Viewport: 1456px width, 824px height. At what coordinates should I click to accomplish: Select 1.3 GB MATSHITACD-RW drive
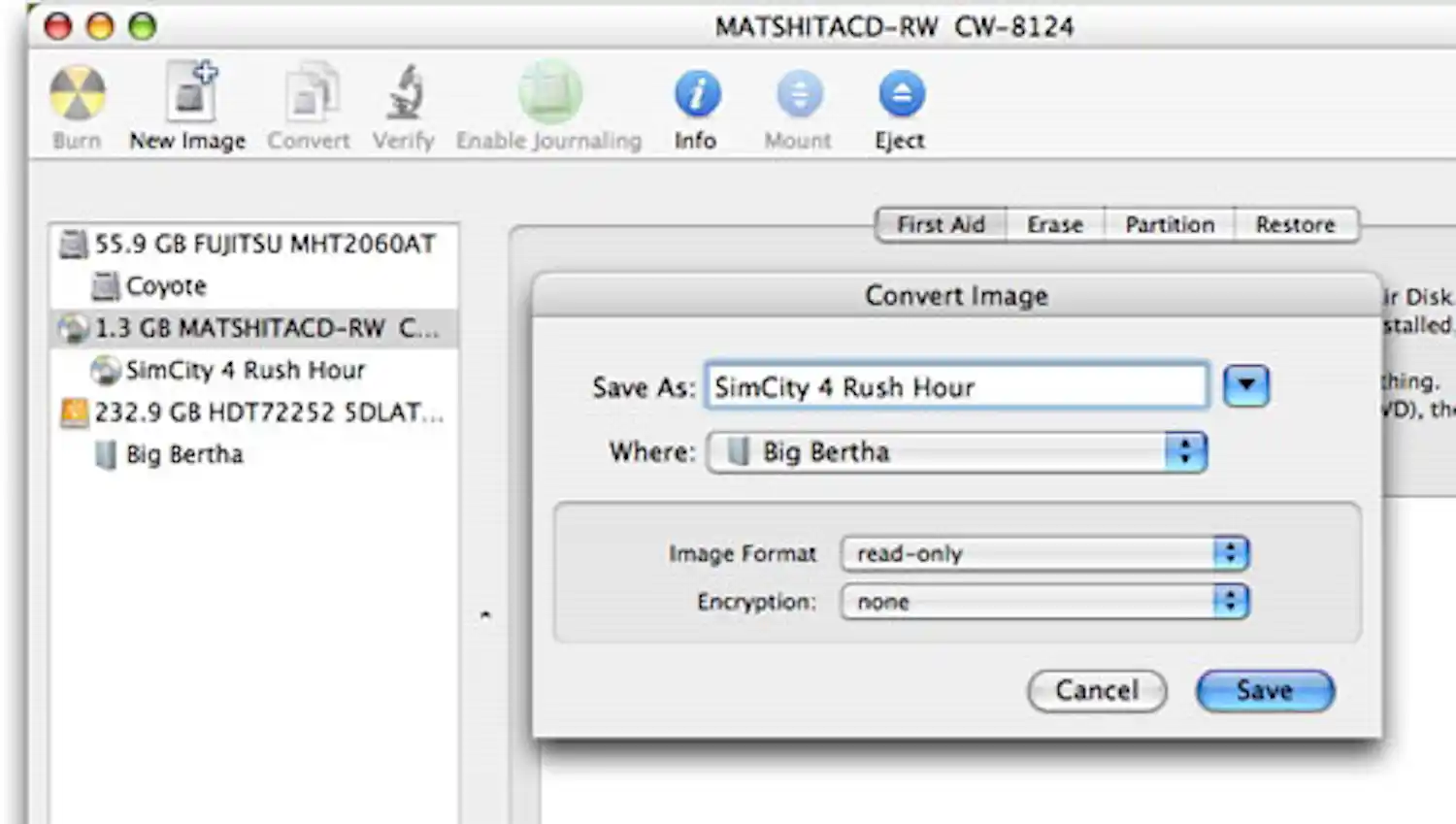(254, 328)
